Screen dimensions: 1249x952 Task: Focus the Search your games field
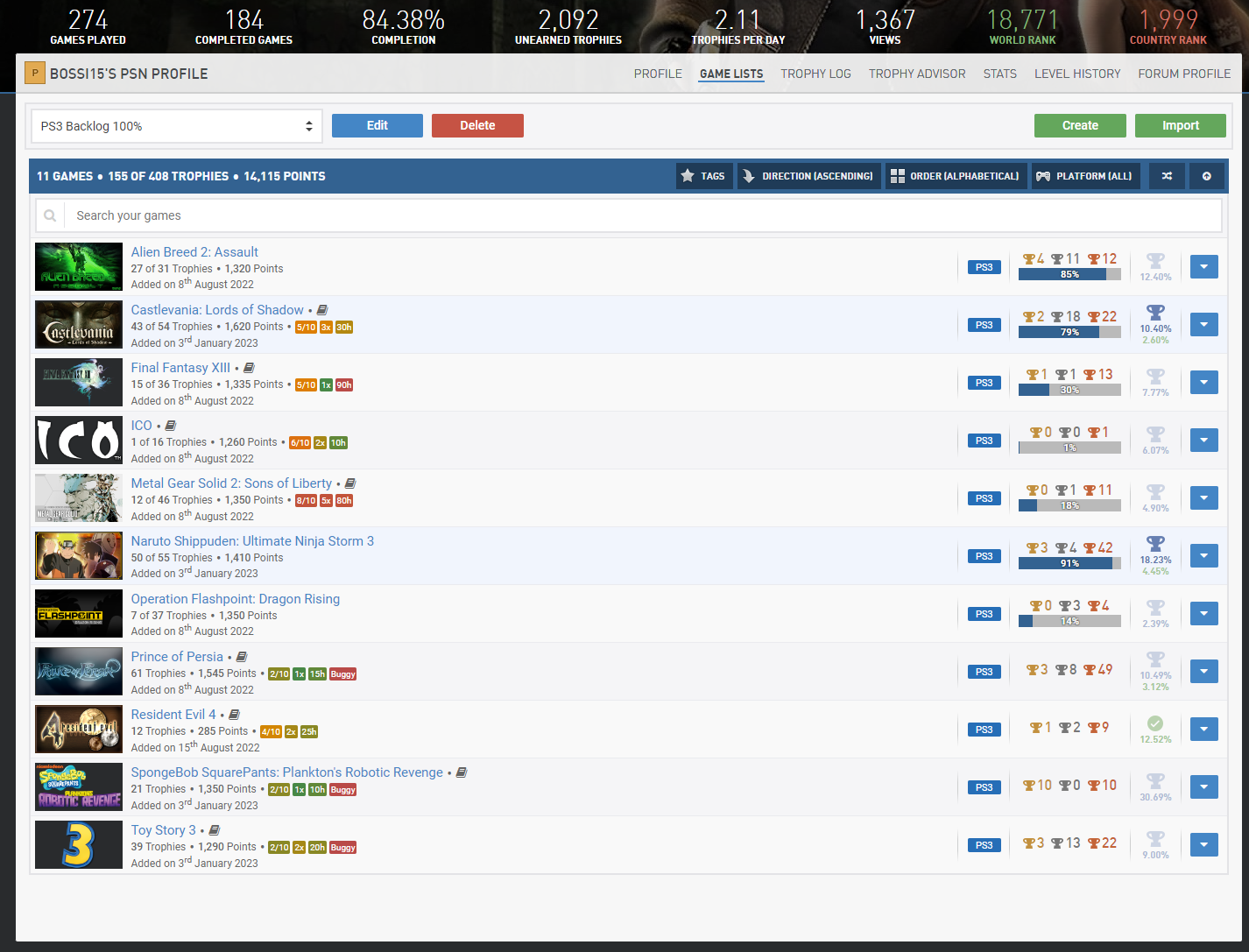point(639,215)
